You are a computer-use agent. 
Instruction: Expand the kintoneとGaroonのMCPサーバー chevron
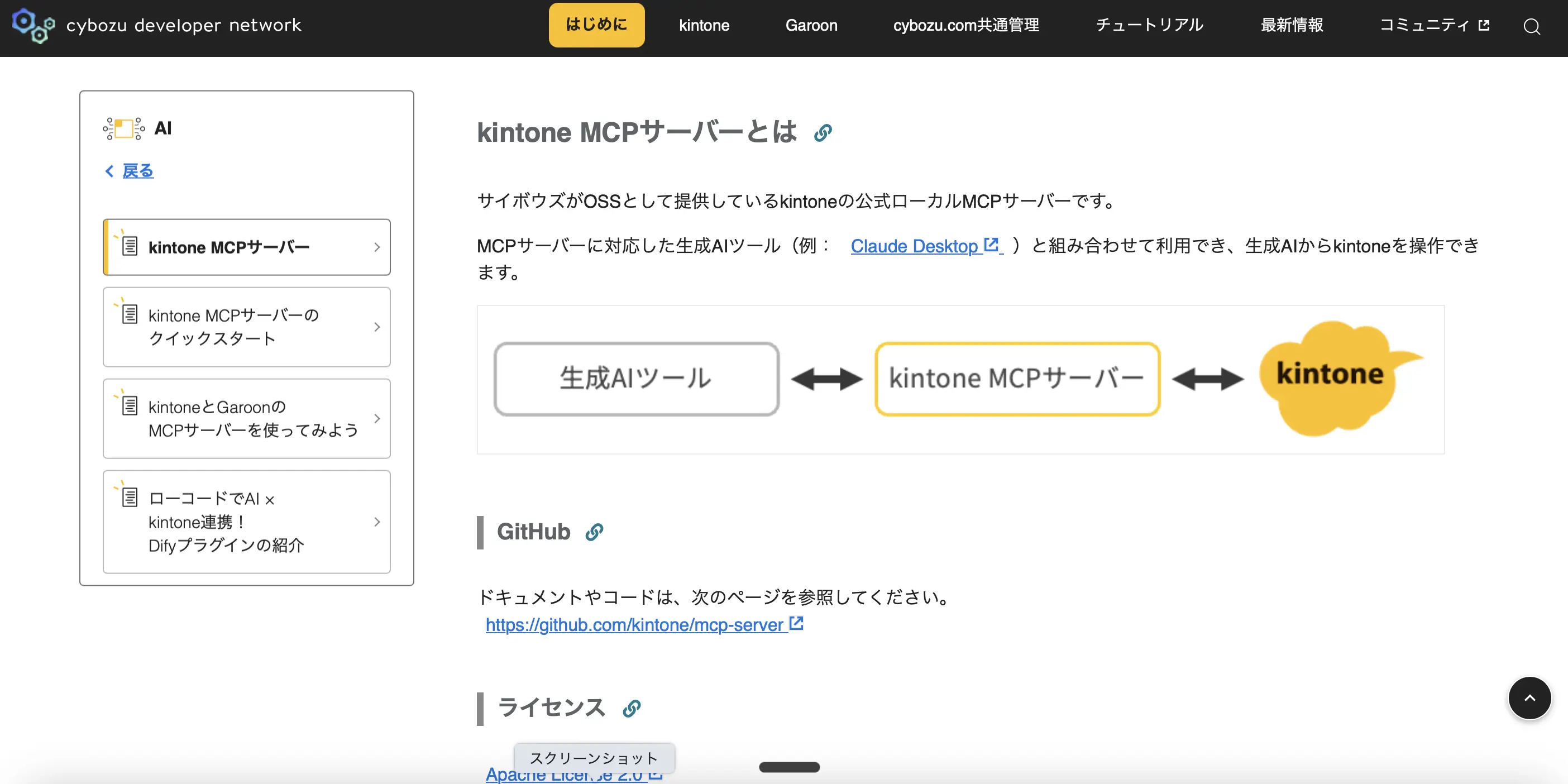377,419
